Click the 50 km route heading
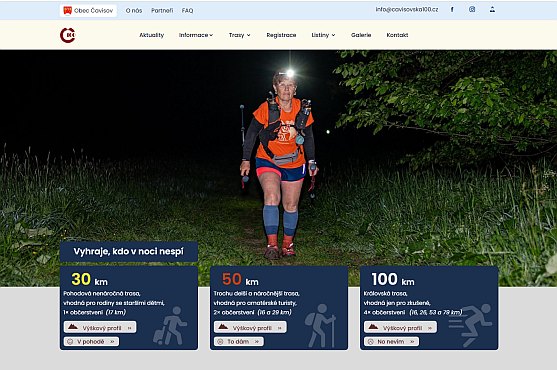Viewport: 557px width, 370px height. [240, 279]
